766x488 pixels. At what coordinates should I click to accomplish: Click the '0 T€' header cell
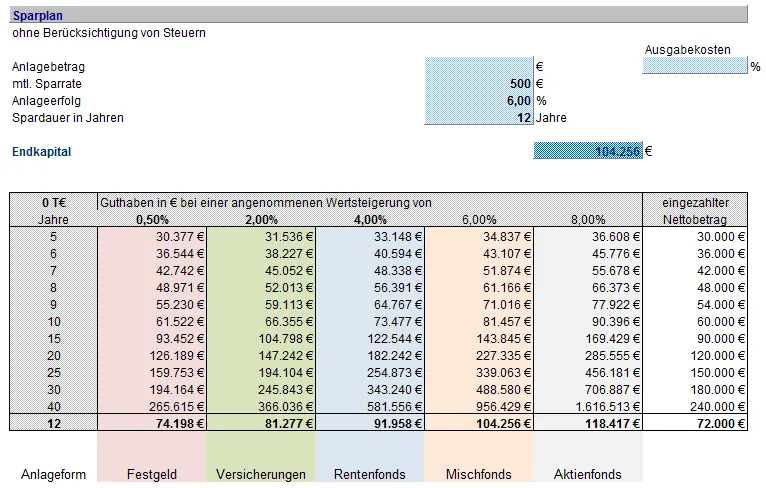click(53, 202)
